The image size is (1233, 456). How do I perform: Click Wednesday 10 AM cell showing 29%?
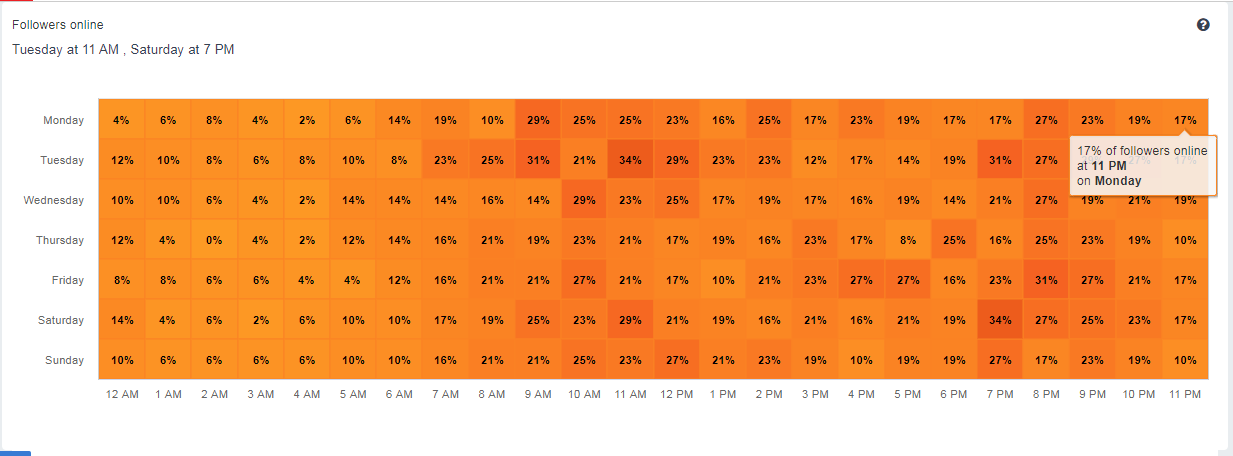pos(584,200)
